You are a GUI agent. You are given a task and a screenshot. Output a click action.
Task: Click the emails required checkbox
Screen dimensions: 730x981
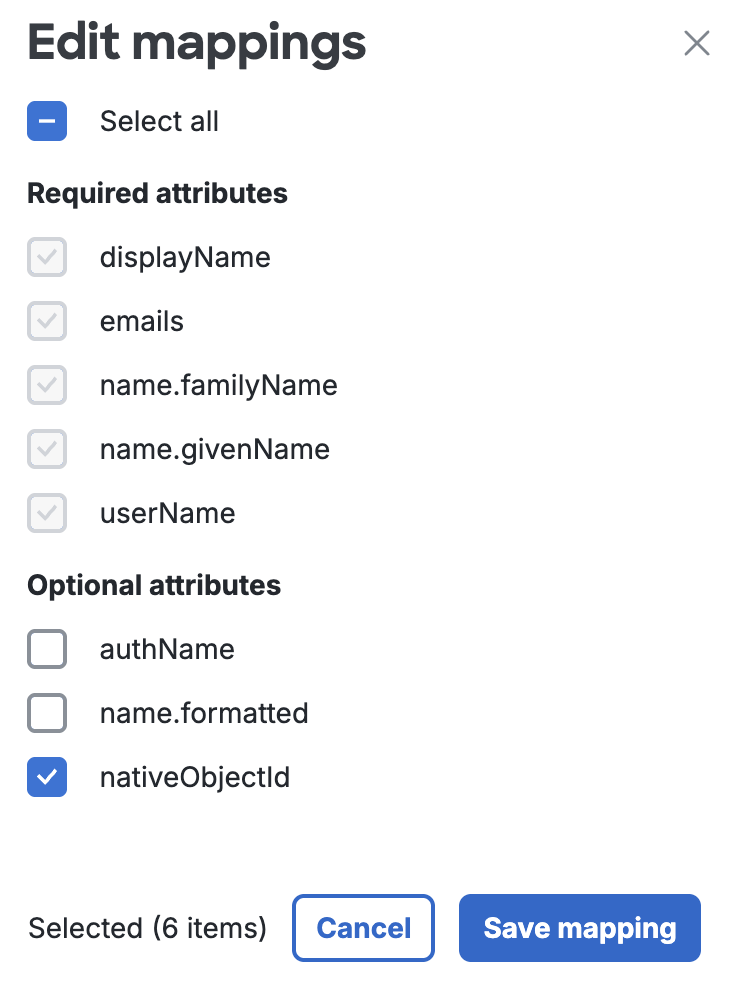click(x=46, y=321)
